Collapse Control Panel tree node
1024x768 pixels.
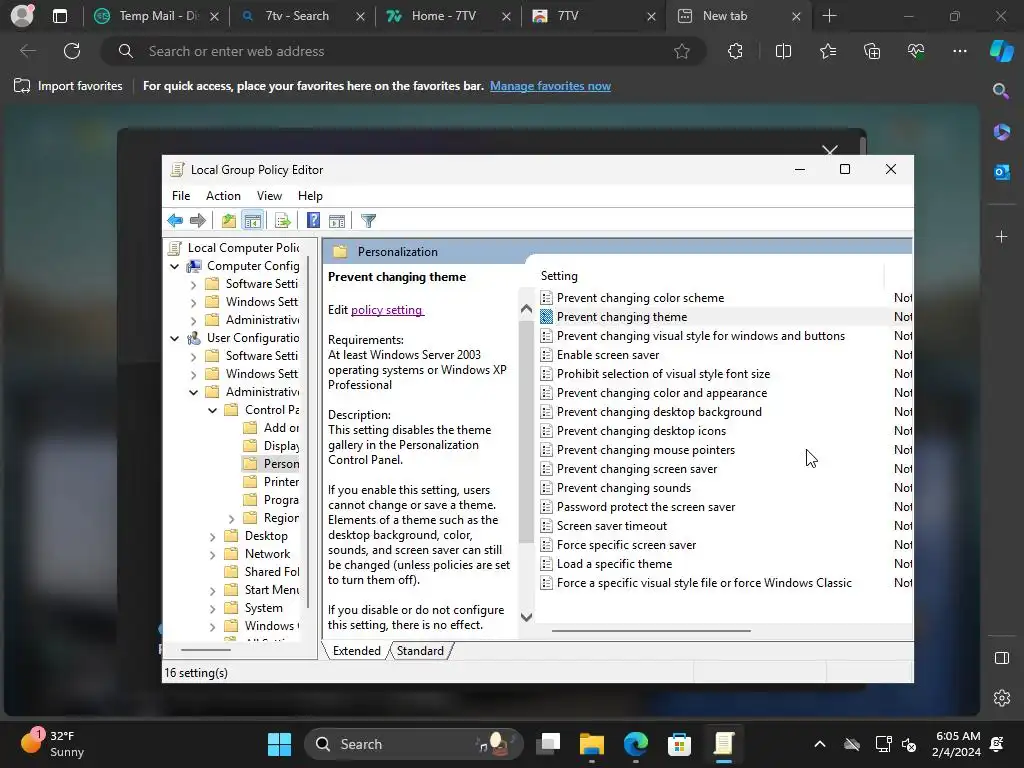[x=212, y=410]
